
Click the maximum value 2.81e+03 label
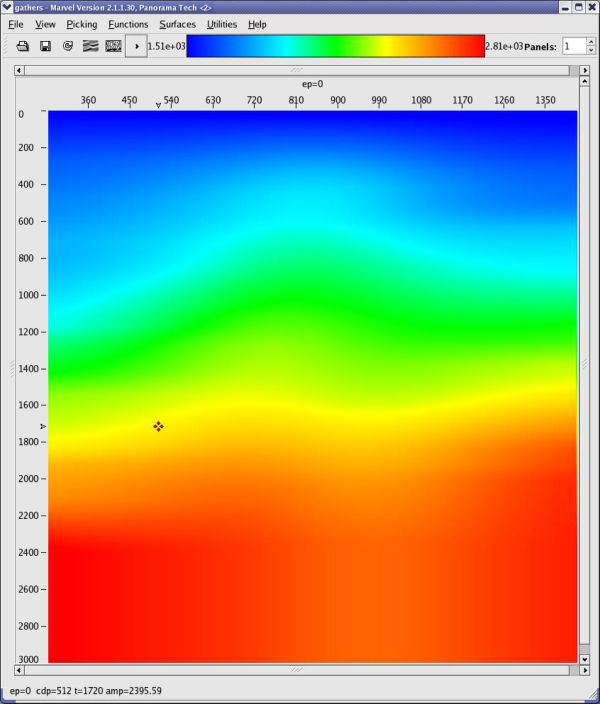point(504,46)
